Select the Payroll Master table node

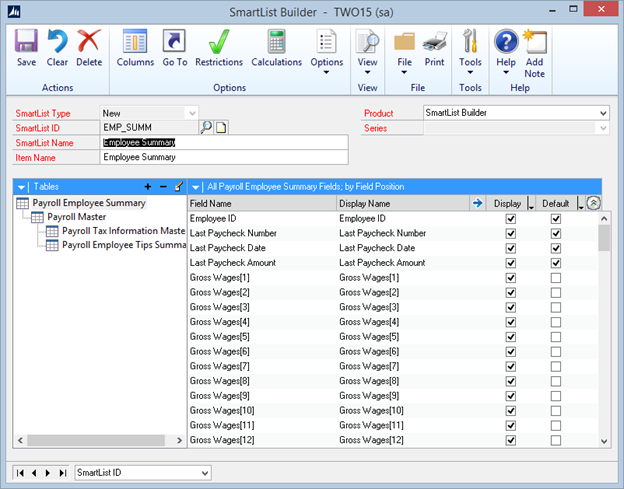pyautogui.click(x=76, y=217)
